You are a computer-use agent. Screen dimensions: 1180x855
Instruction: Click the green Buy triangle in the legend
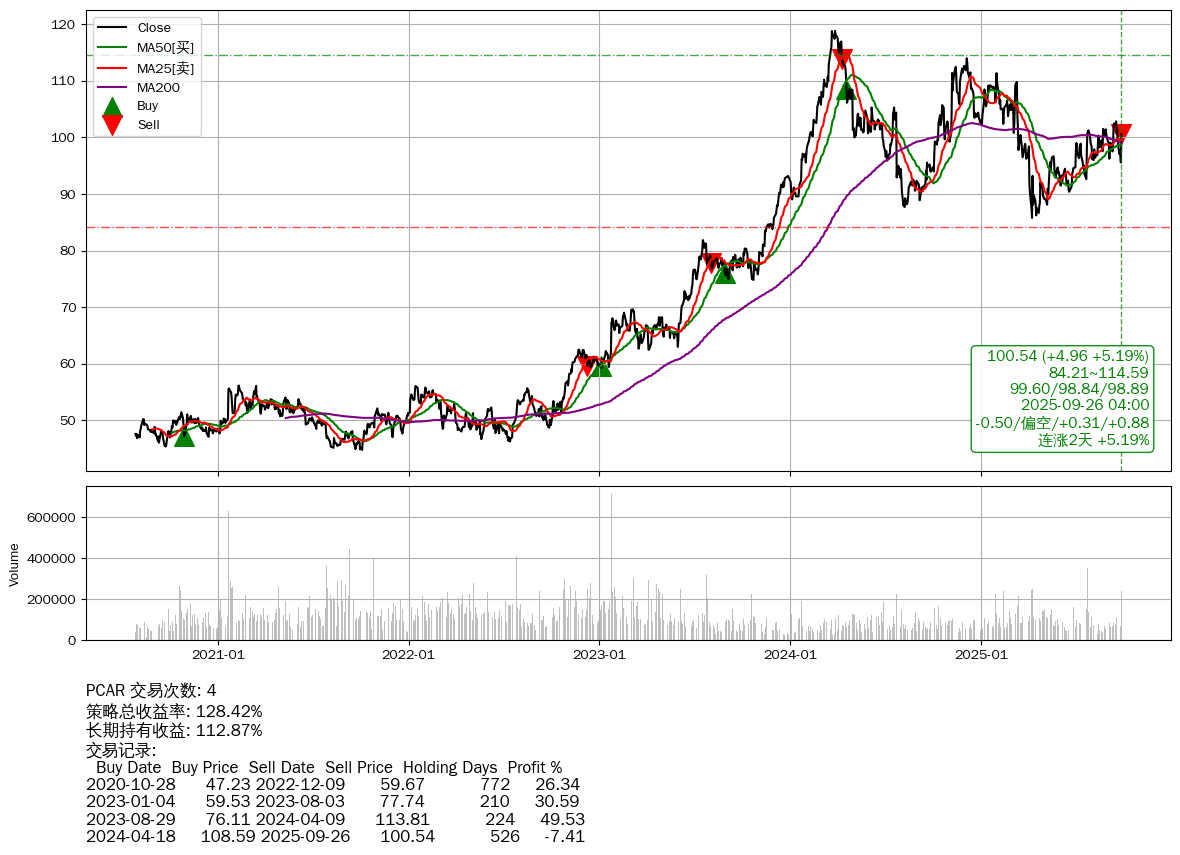click(113, 106)
